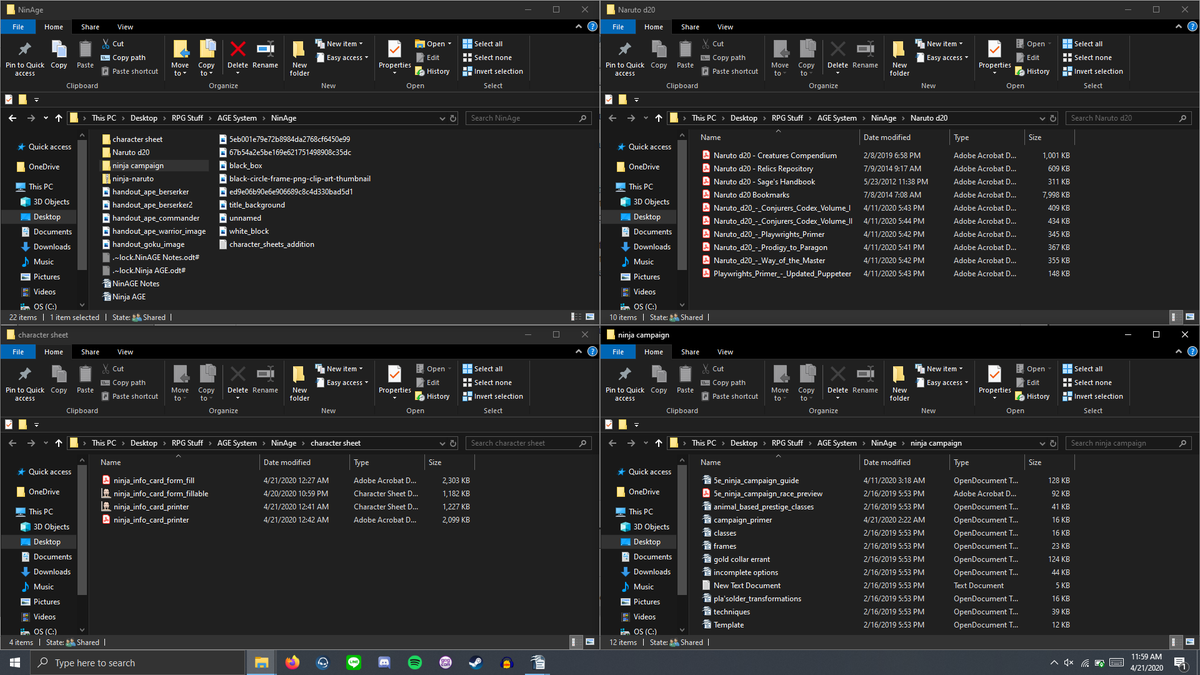Open address bar history dropdown in ninja campaign window
This screenshot has width=1200, height=675.
click(1043, 443)
